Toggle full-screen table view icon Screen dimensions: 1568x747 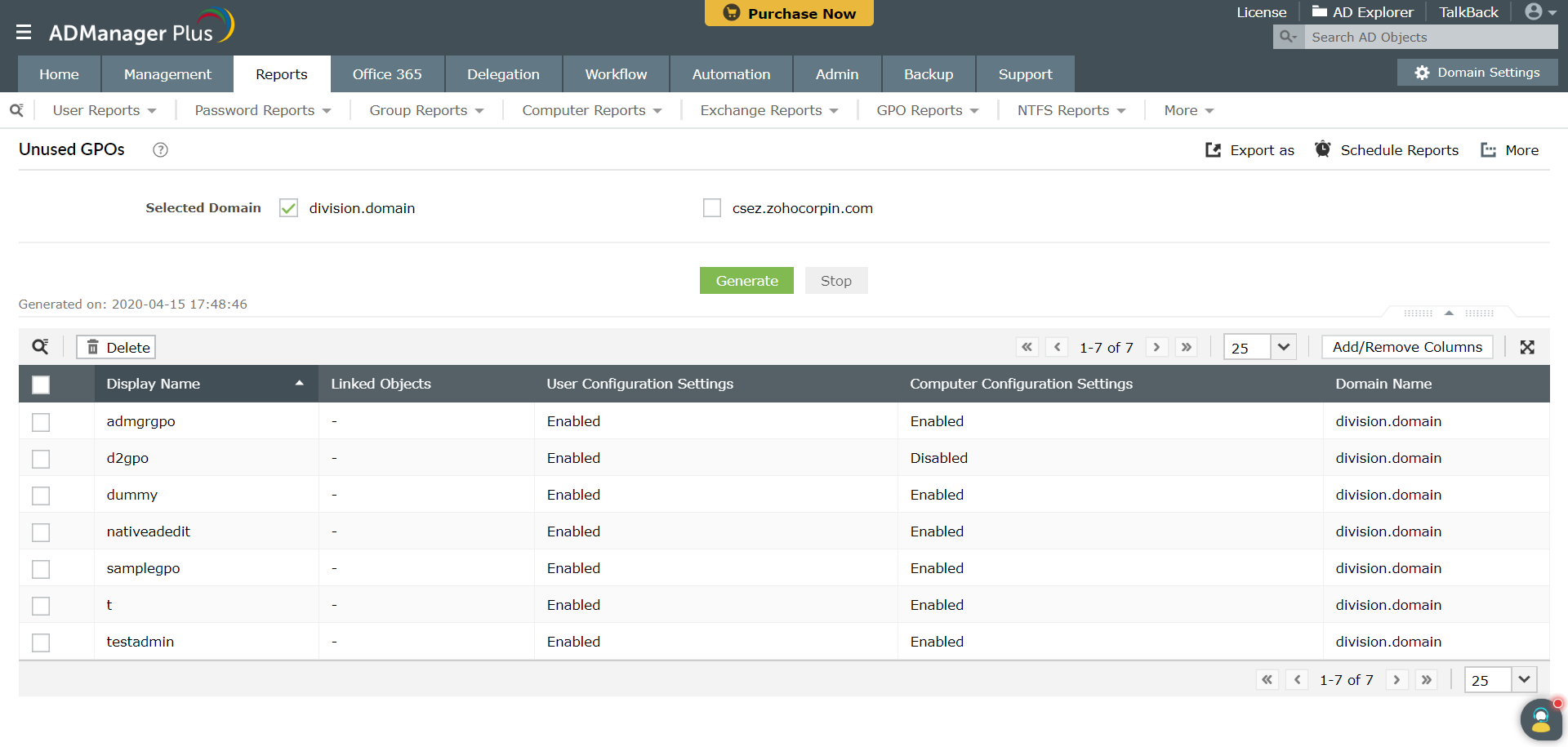pos(1527,347)
